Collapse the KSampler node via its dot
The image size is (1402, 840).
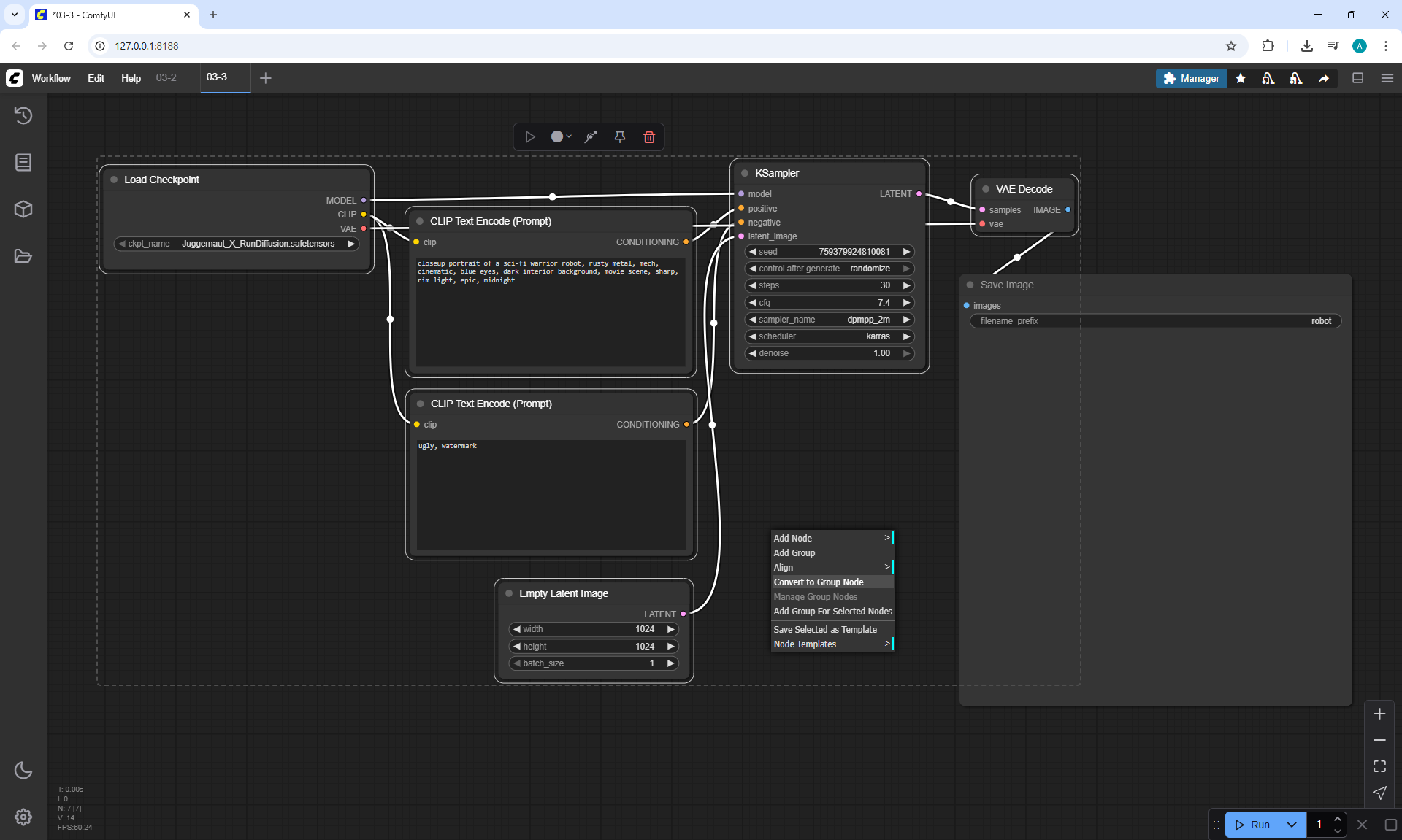(x=745, y=174)
